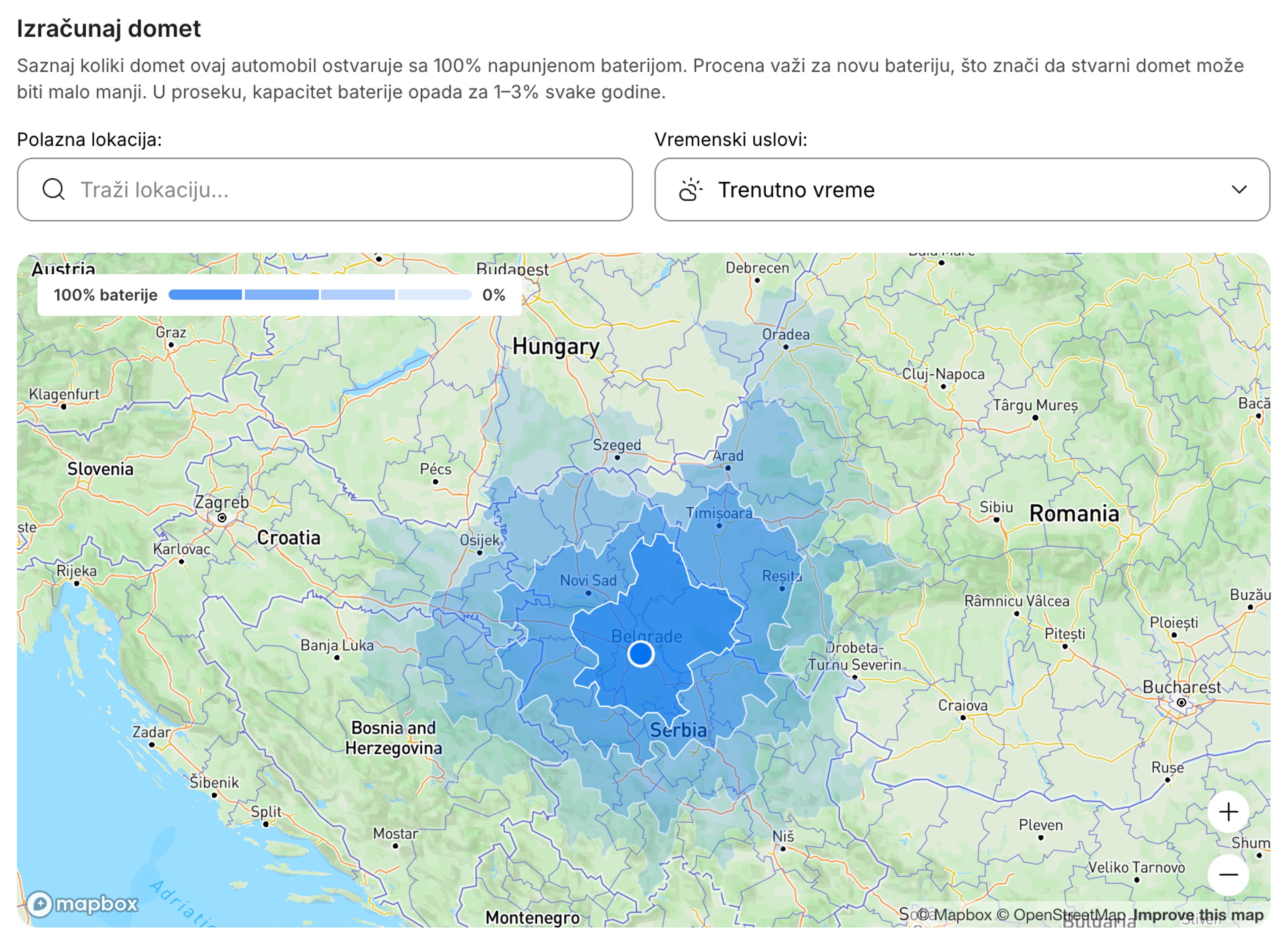The image size is (1288, 942).
Task: Click the 'Szeged' city label
Action: tap(617, 445)
